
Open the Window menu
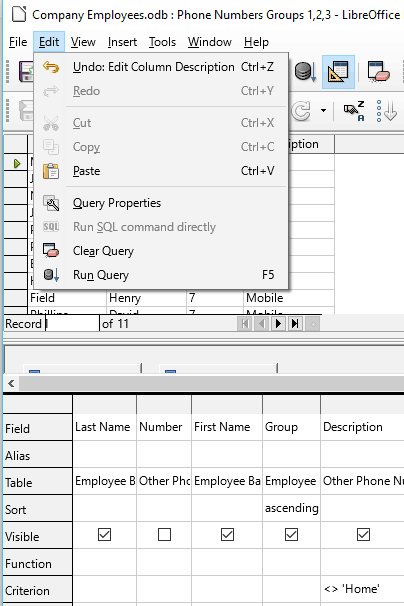click(210, 42)
